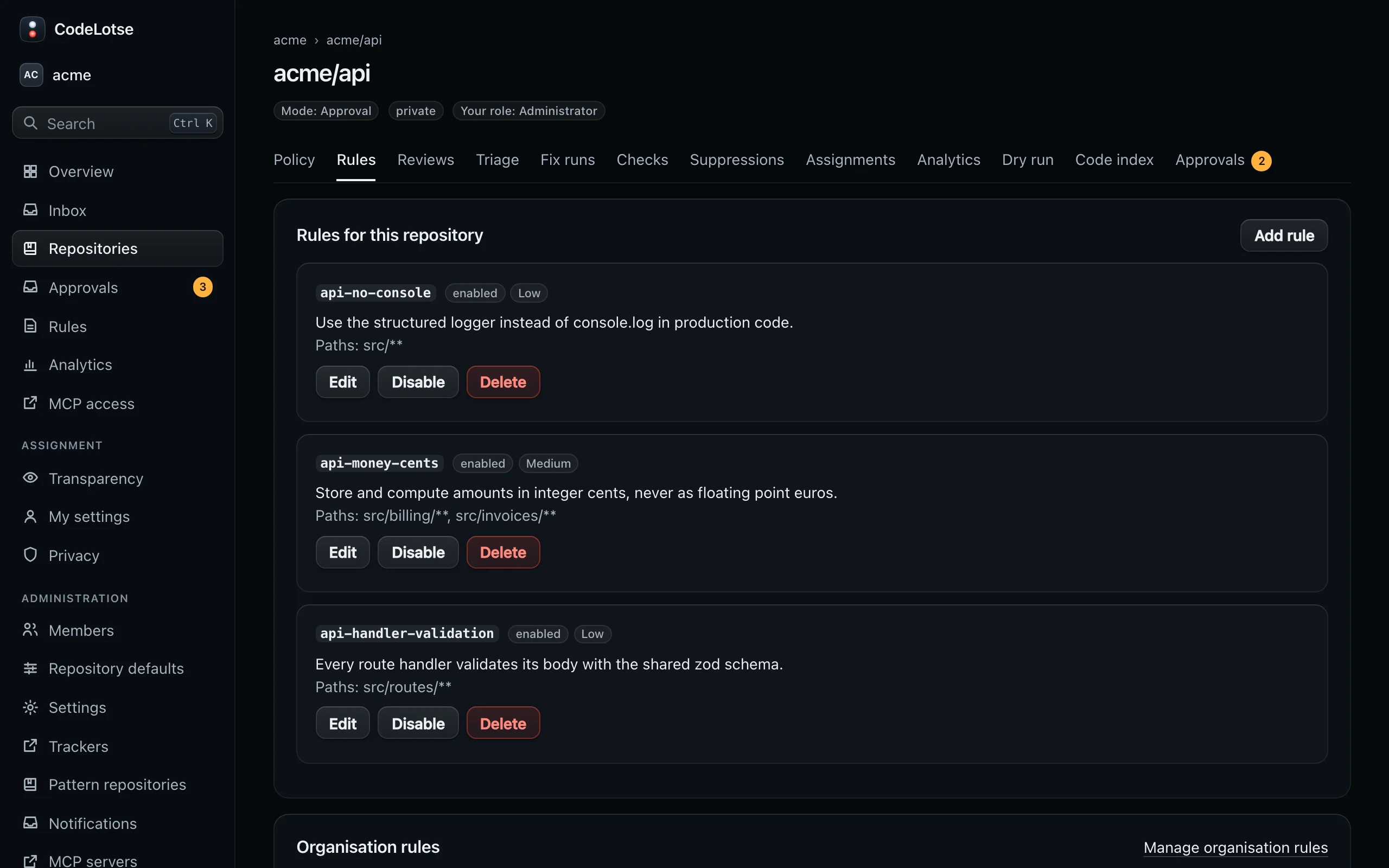The image size is (1389, 868).
Task: Click the Trackers external-link icon
Action: point(30,746)
